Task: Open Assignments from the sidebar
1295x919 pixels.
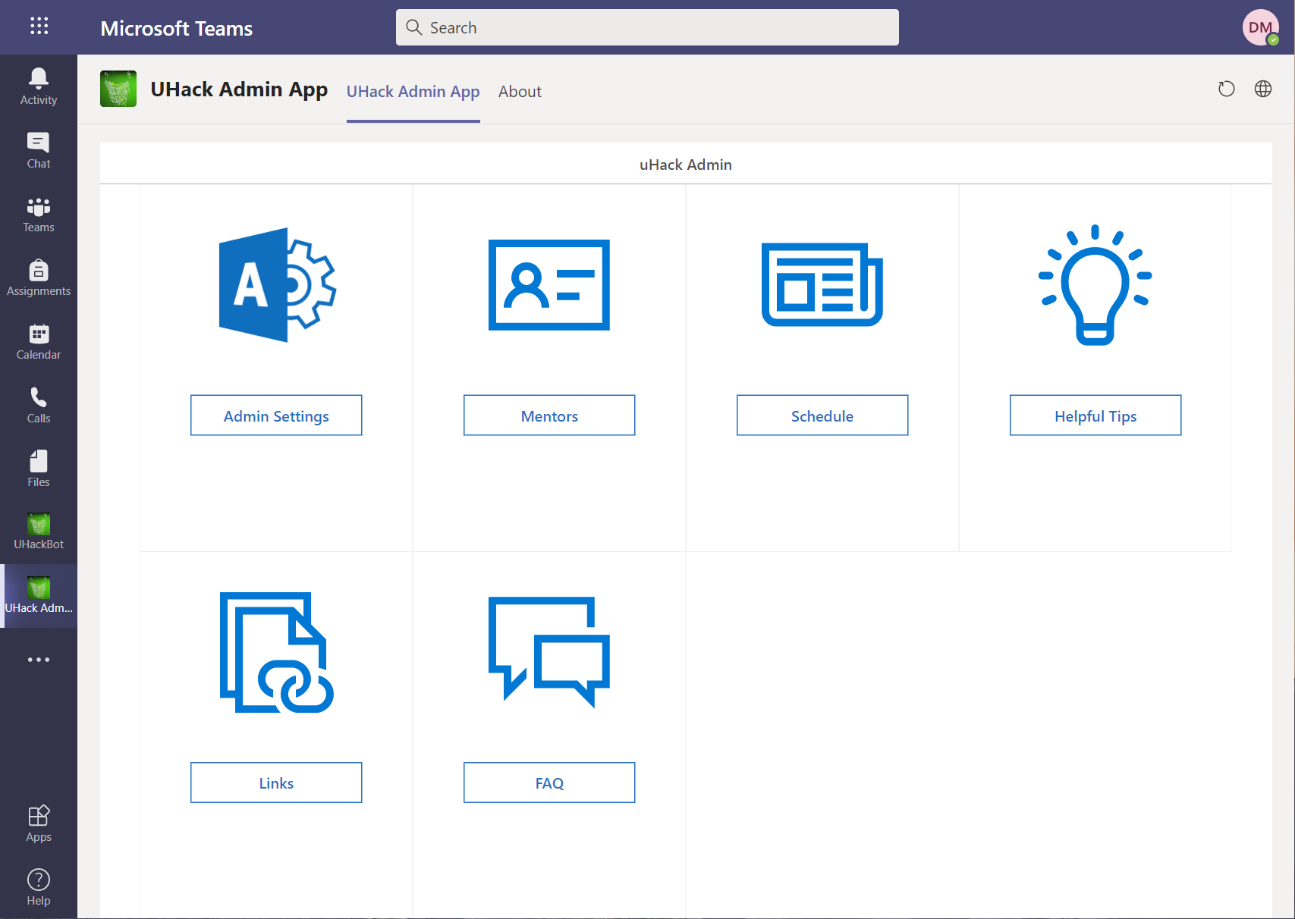Action: click(x=38, y=277)
